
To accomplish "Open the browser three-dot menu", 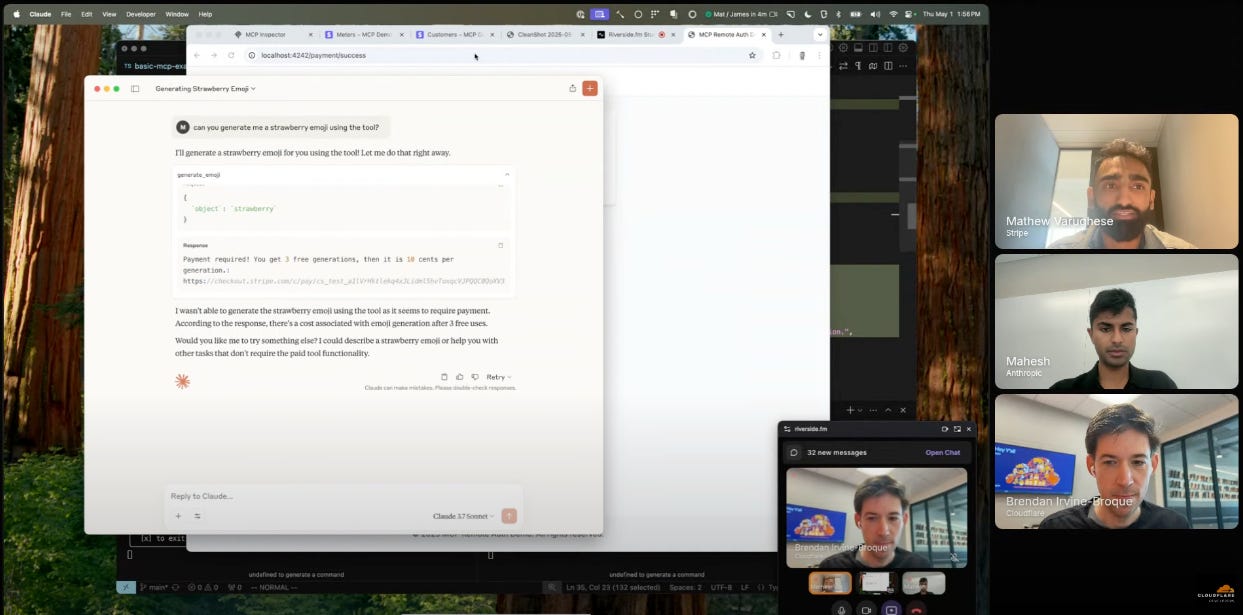I will pos(819,55).
